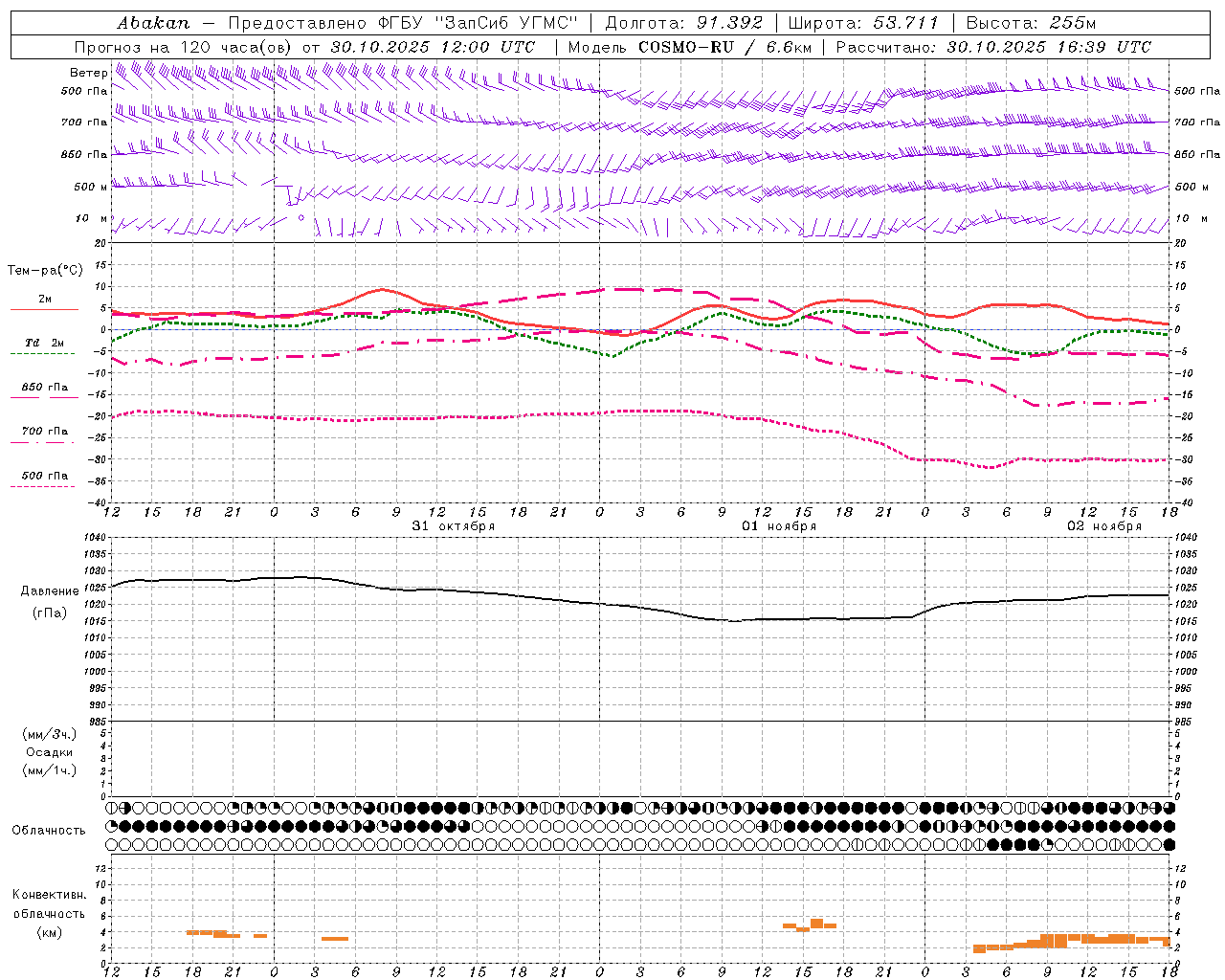Click the 'Давление' pressure panel label
1225x980 pixels.
coord(52,591)
